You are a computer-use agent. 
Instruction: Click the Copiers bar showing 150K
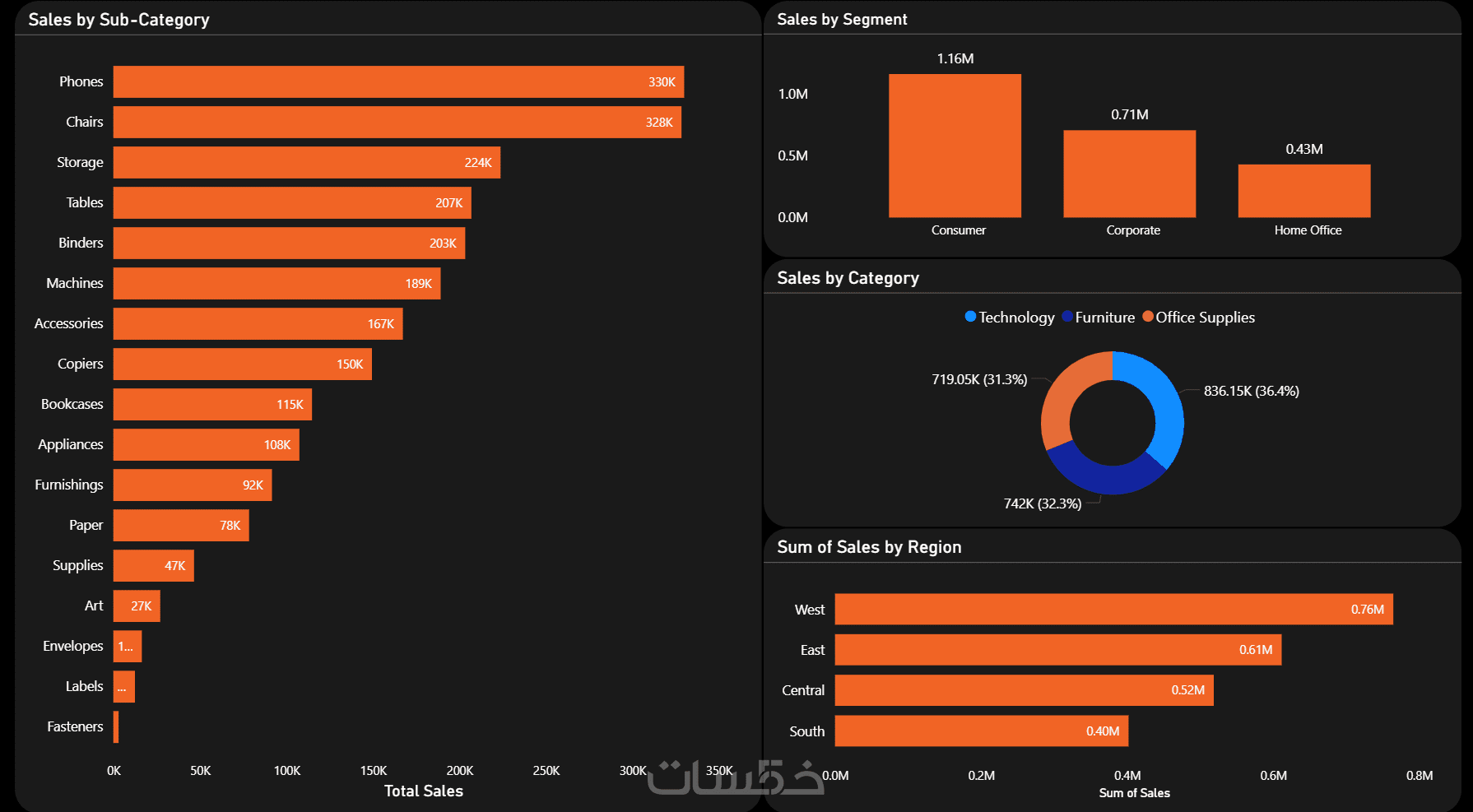point(243,364)
